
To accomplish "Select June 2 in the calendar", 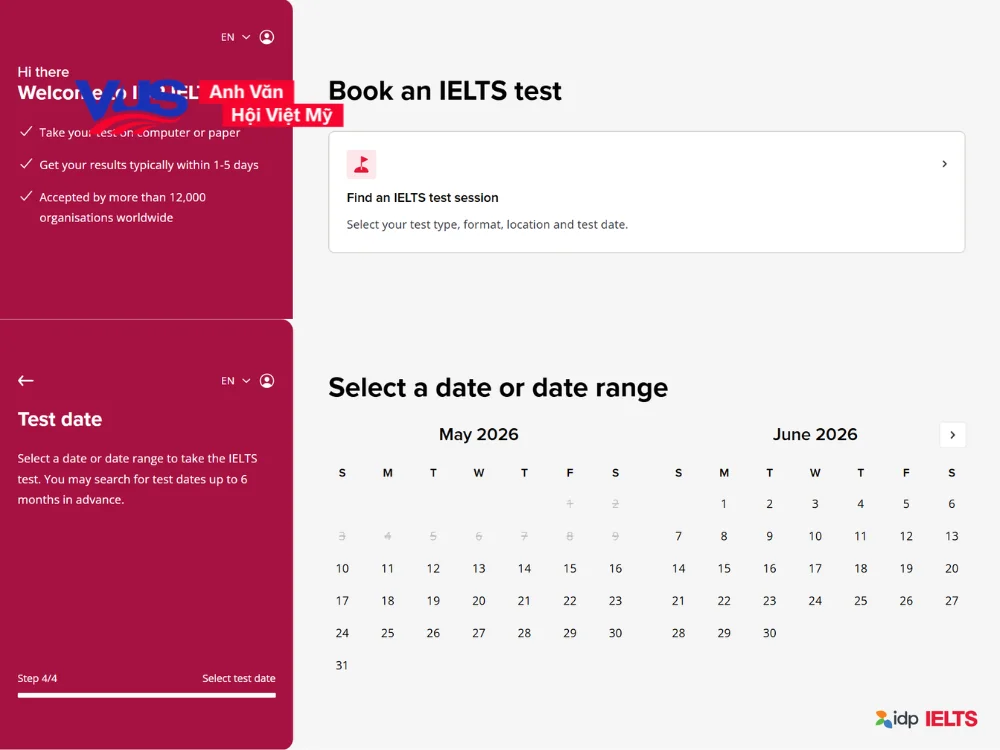I will click(x=770, y=504).
